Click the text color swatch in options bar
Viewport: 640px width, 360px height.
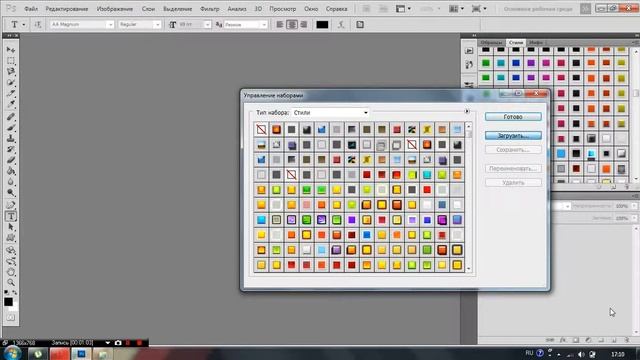322,24
